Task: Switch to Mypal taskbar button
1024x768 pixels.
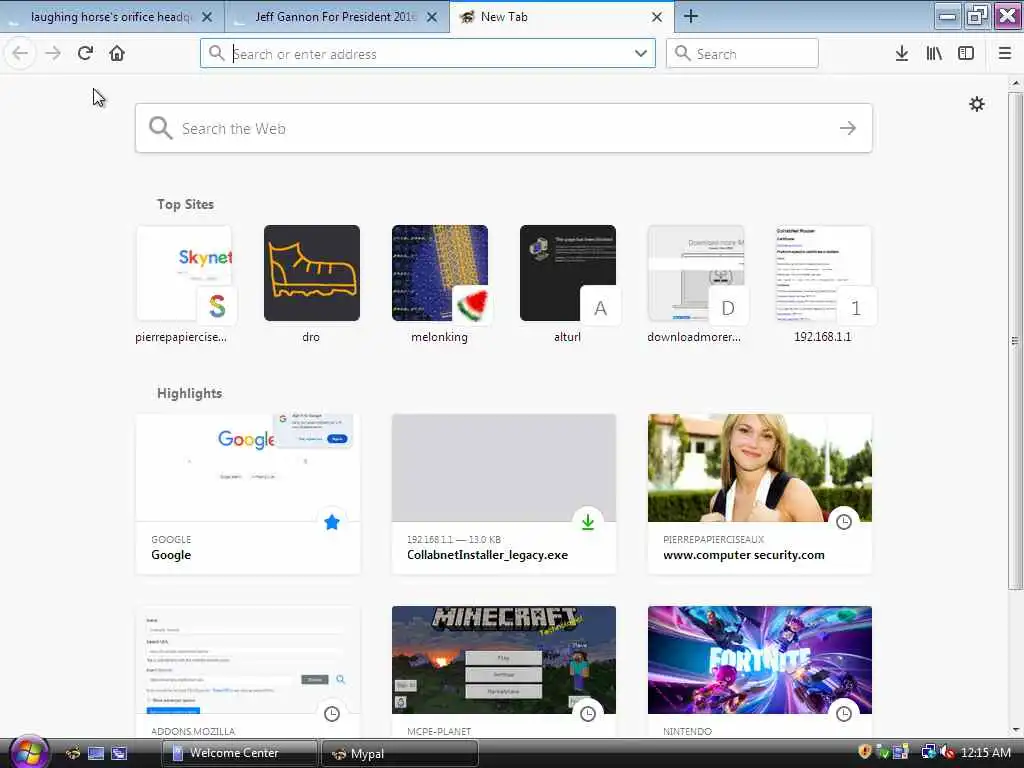Action: [x=400, y=753]
